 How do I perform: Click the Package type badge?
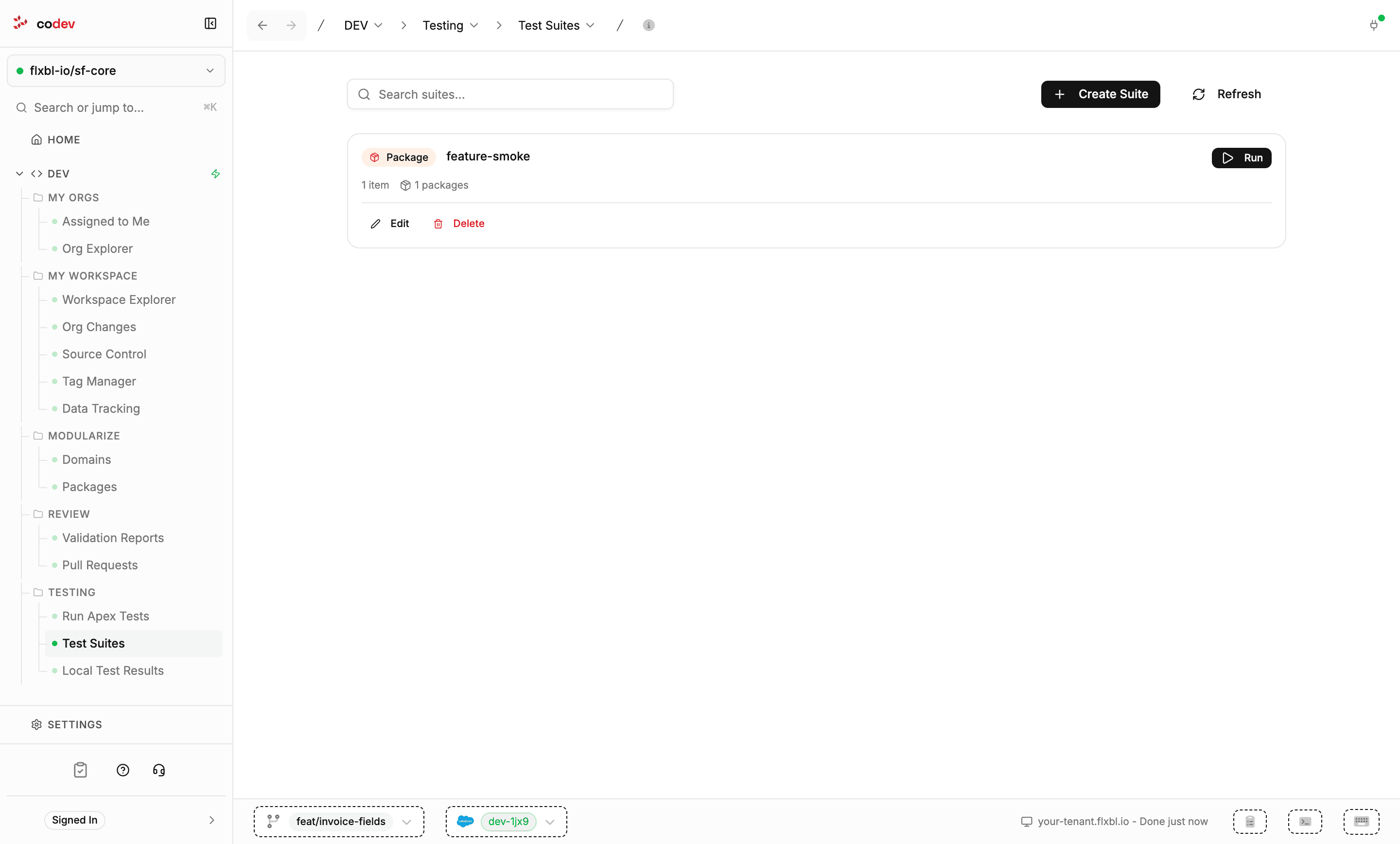pyautogui.click(x=399, y=158)
